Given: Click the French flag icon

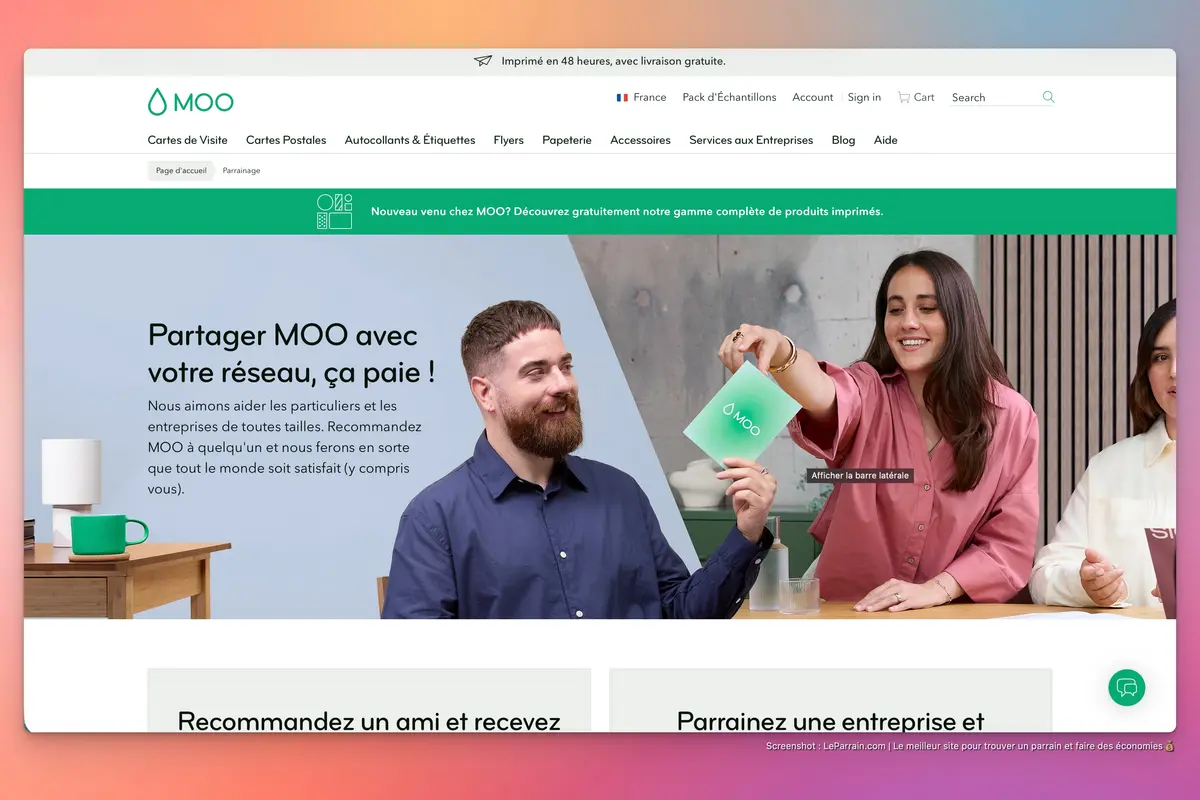Looking at the screenshot, I should pos(622,97).
